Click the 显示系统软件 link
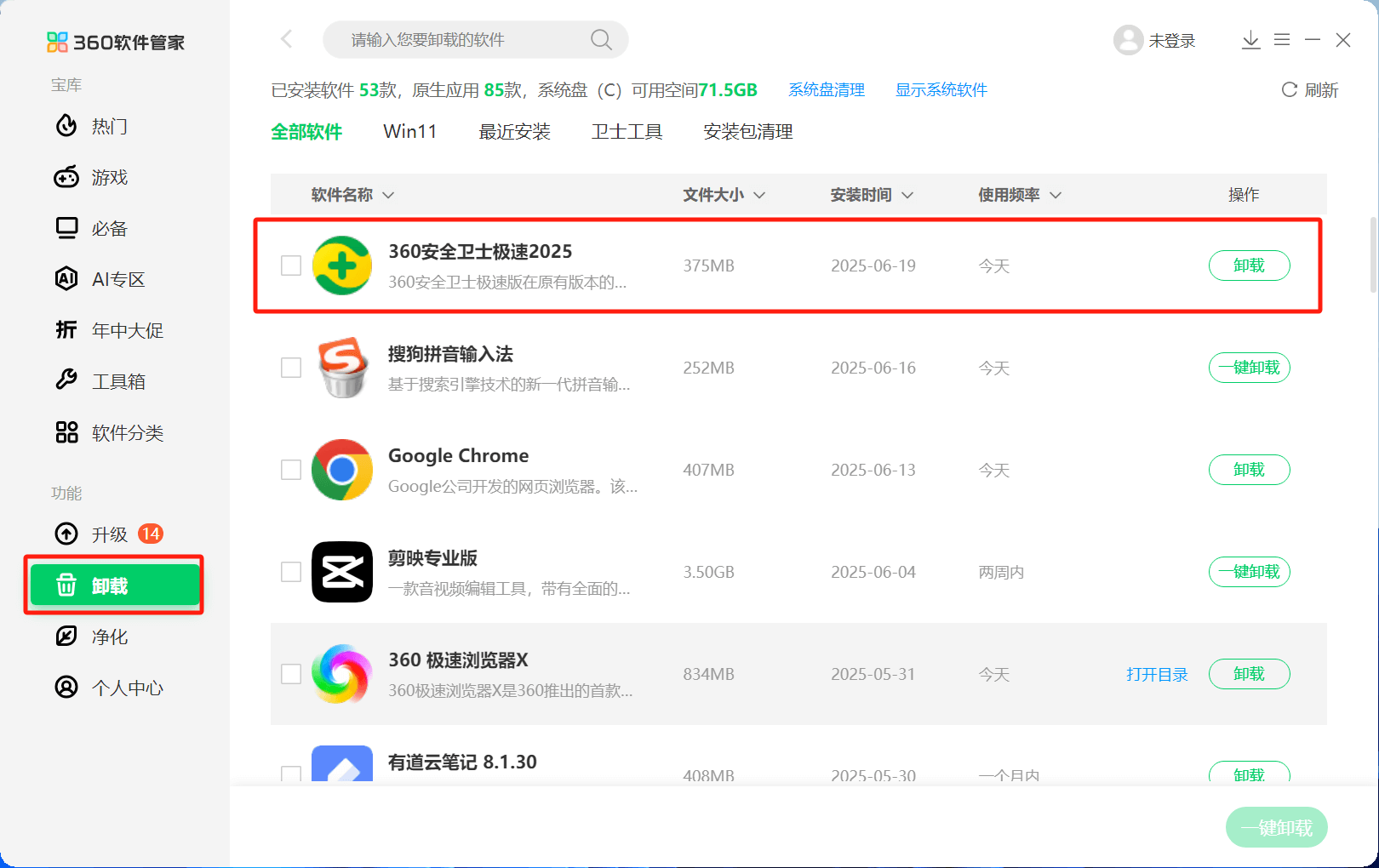Image resolution: width=1379 pixels, height=868 pixels. [941, 90]
